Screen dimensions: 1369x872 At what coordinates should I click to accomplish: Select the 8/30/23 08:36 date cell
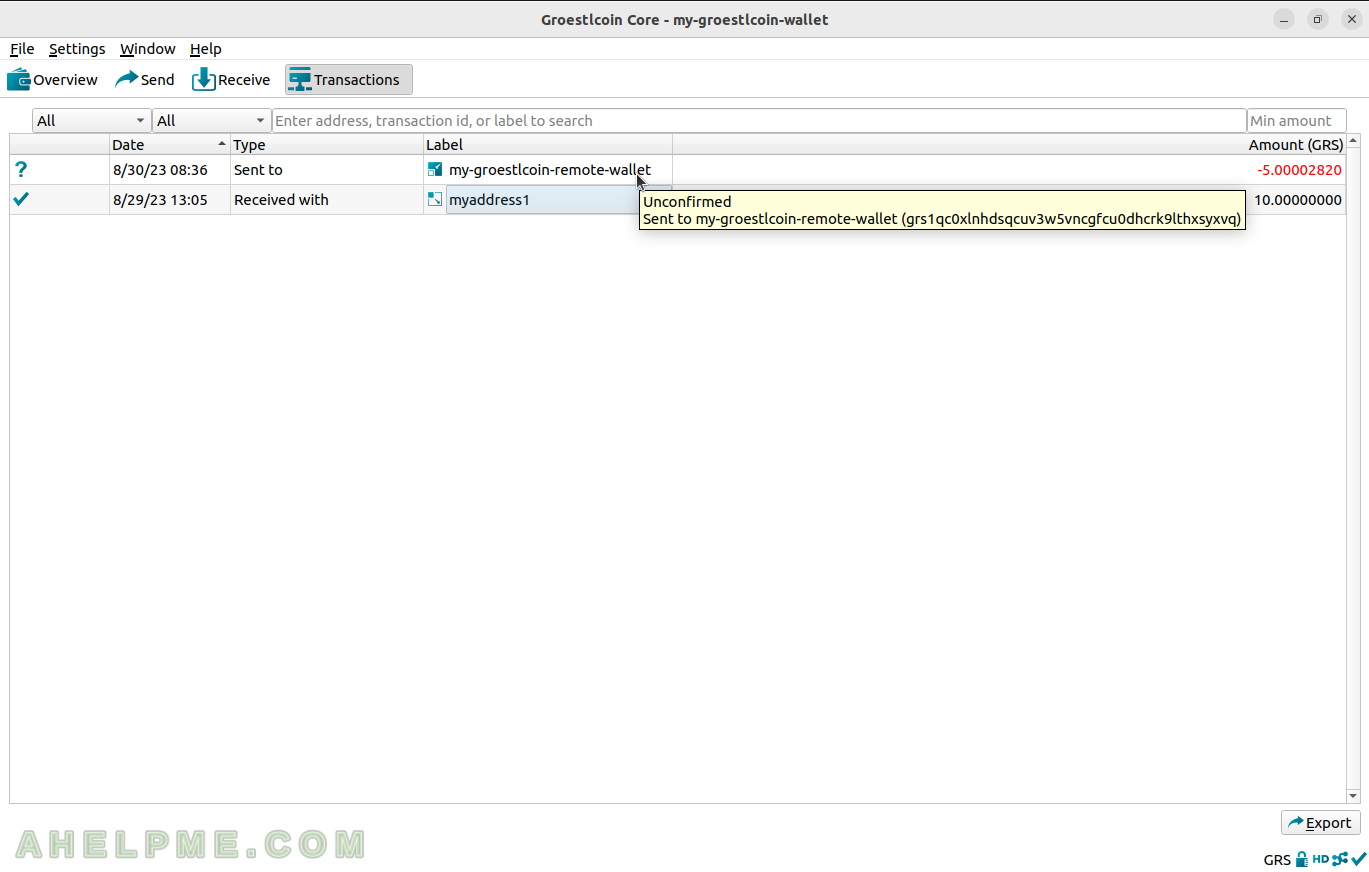pos(170,170)
